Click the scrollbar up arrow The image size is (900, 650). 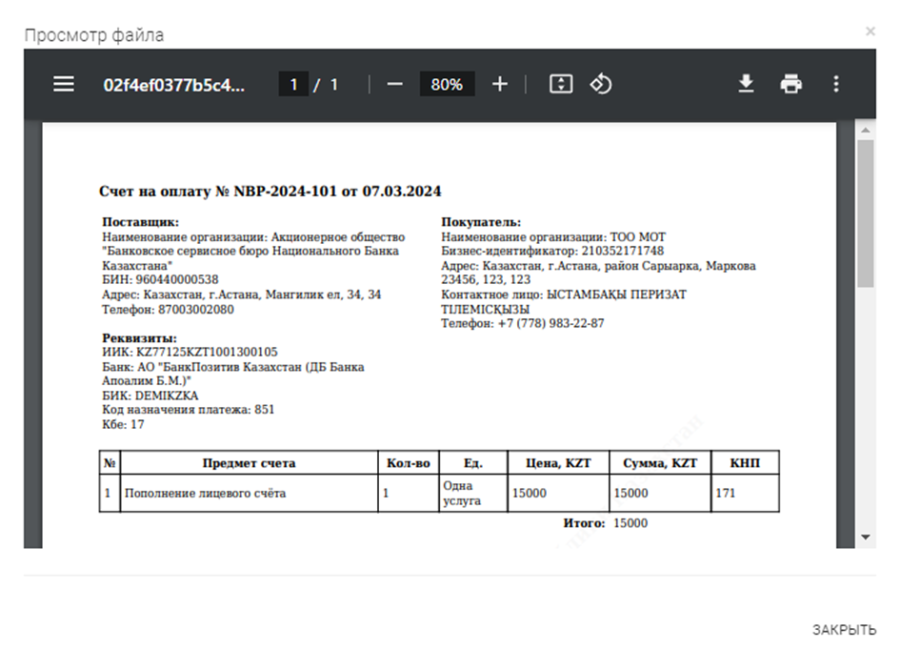(866, 131)
